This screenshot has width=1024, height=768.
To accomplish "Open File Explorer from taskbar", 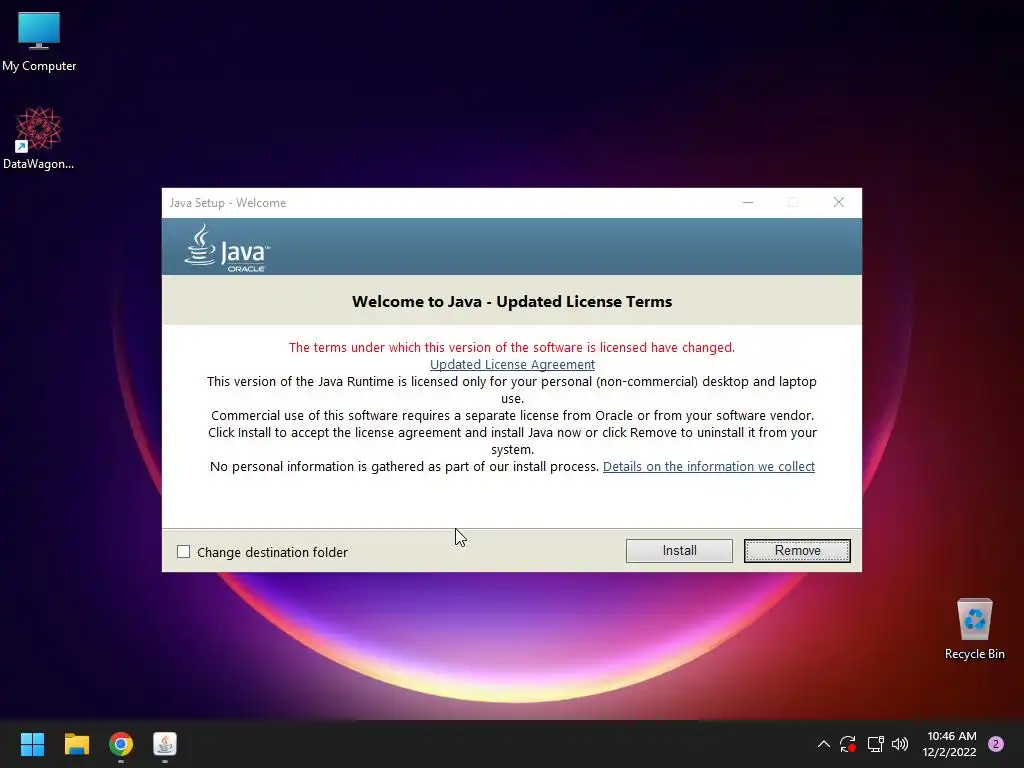I will (76, 744).
